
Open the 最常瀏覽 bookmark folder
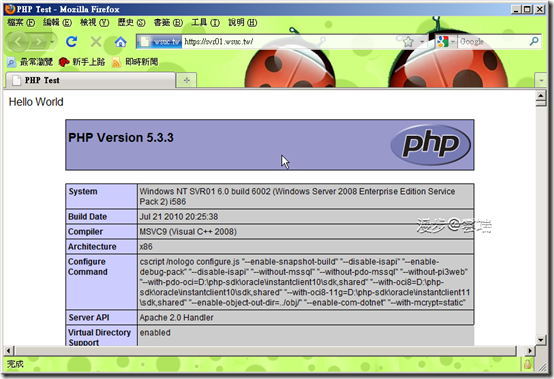pos(30,62)
